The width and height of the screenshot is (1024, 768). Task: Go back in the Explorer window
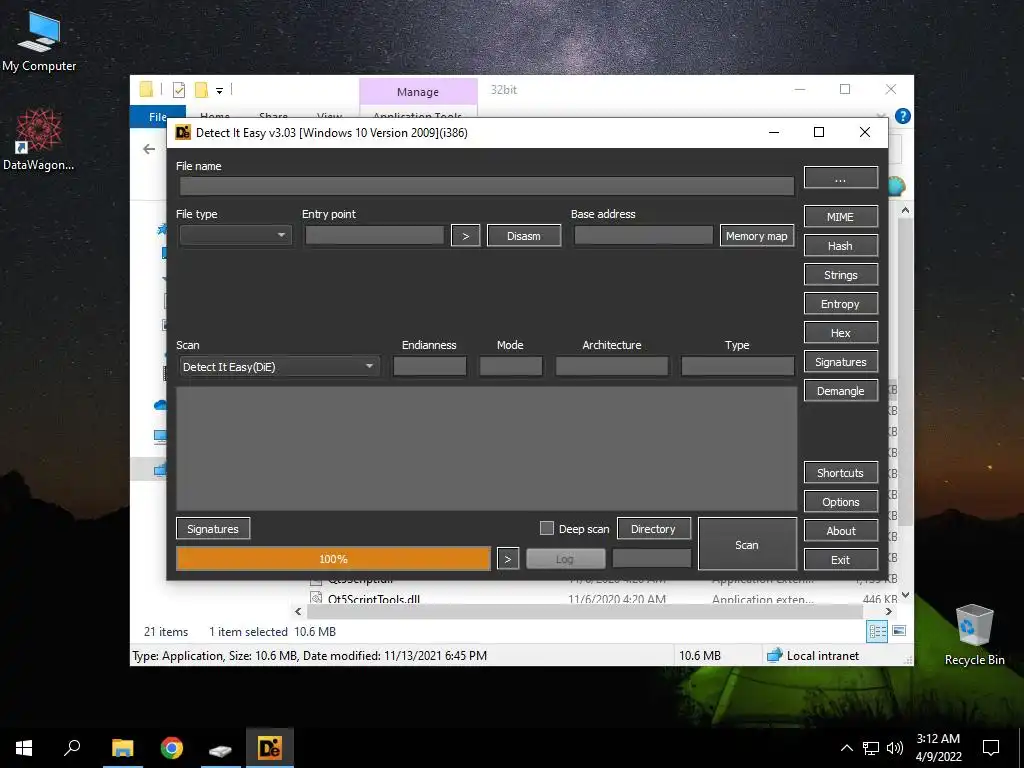150,149
